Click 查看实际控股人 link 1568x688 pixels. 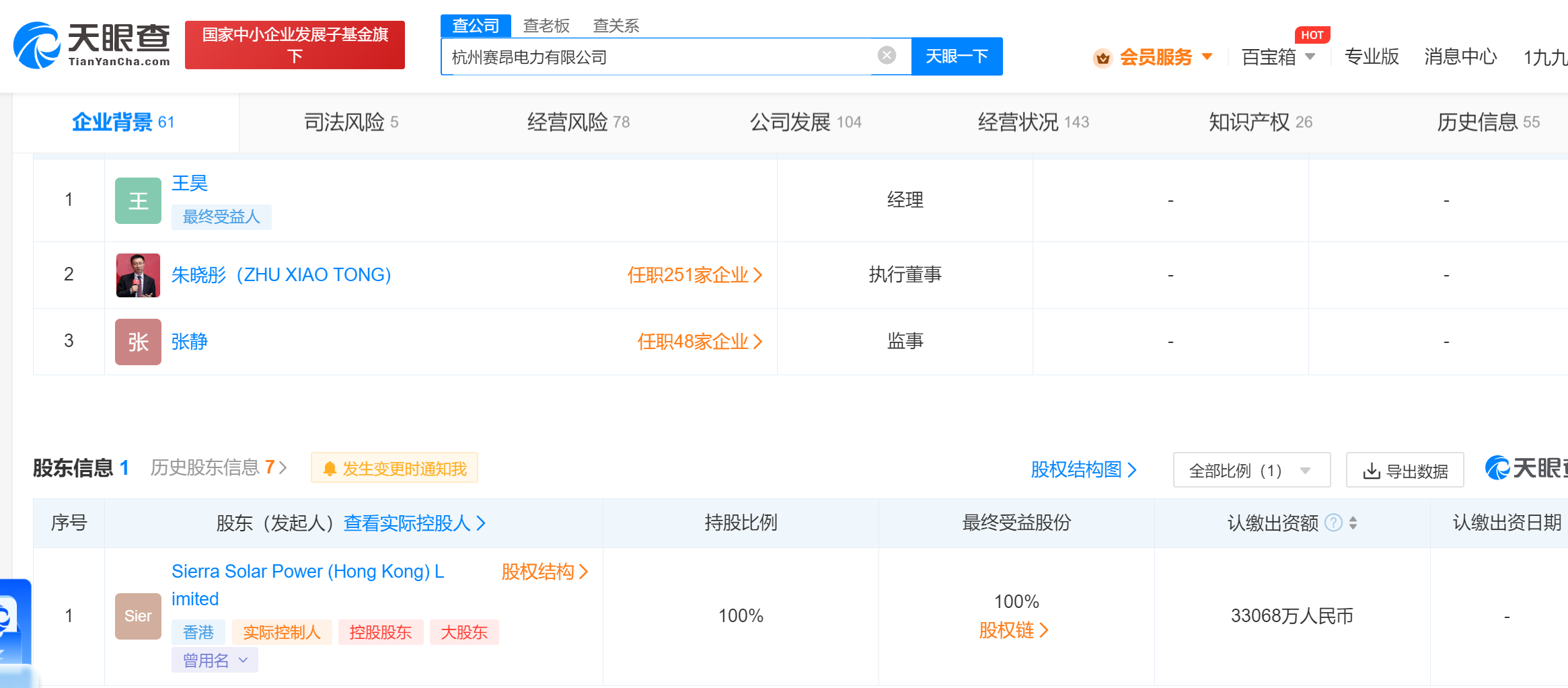pos(414,523)
